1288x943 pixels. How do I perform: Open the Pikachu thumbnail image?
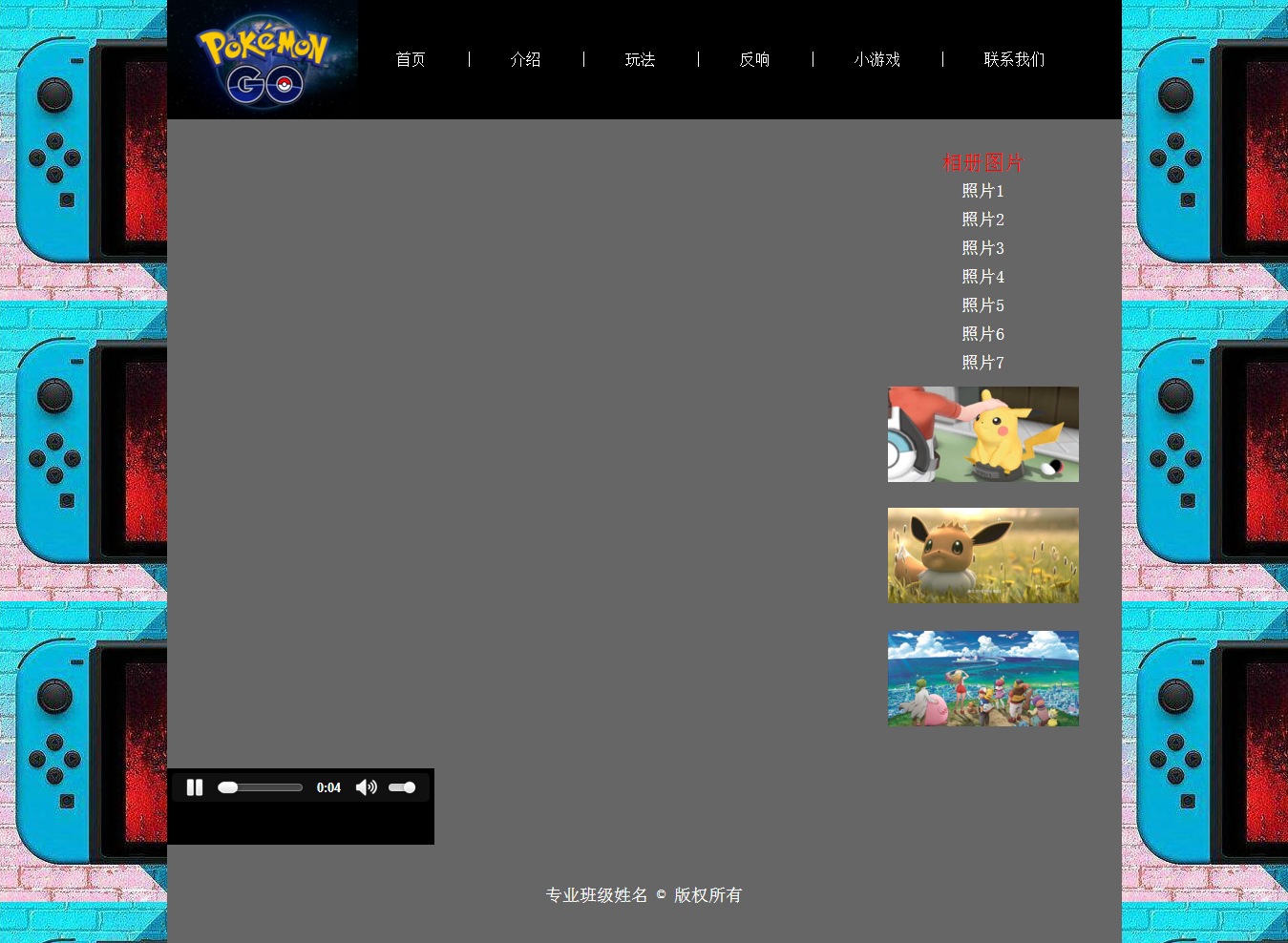pyautogui.click(x=983, y=434)
